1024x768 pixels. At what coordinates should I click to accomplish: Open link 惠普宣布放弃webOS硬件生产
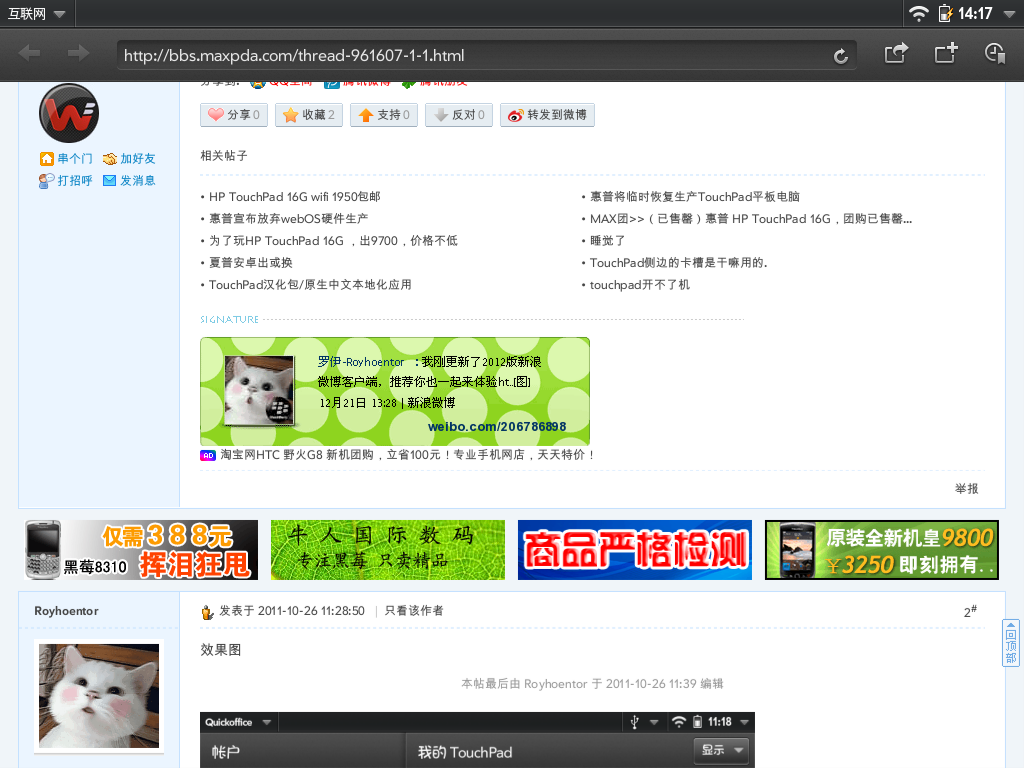(289, 219)
